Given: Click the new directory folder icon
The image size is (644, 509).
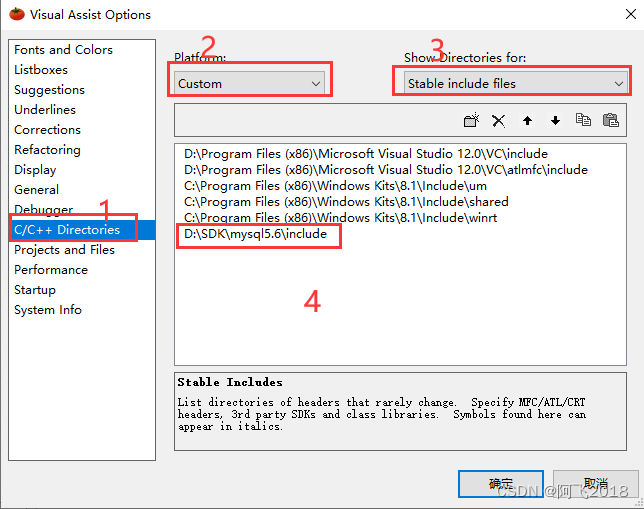Looking at the screenshot, I should [x=471, y=120].
